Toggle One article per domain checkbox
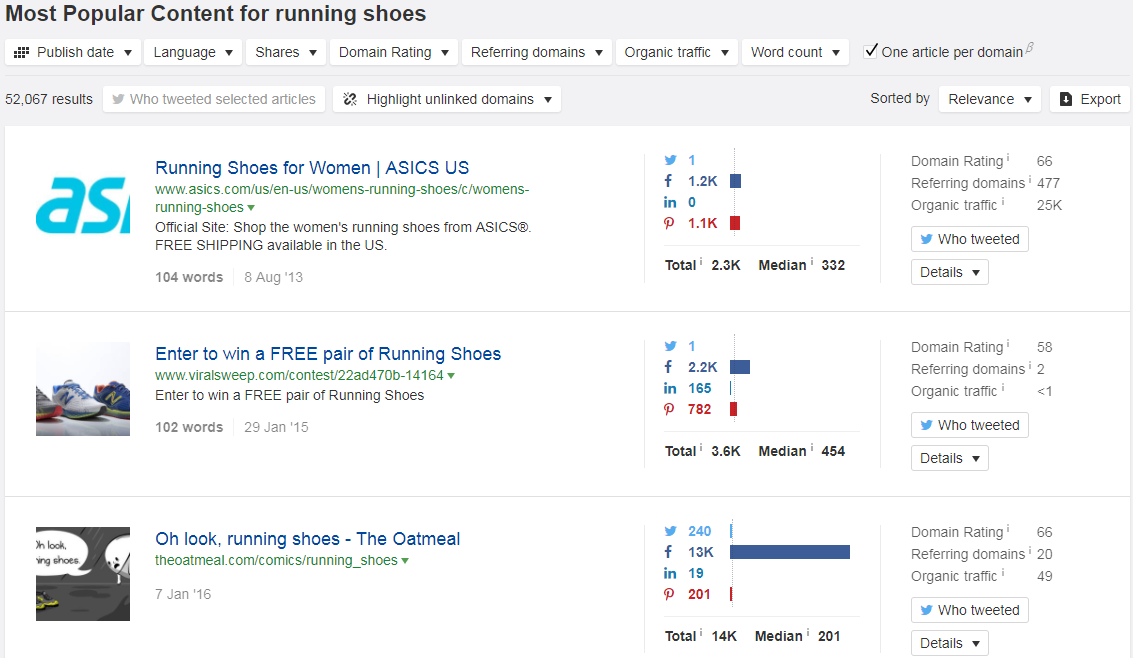This screenshot has width=1133, height=658. 871,51
